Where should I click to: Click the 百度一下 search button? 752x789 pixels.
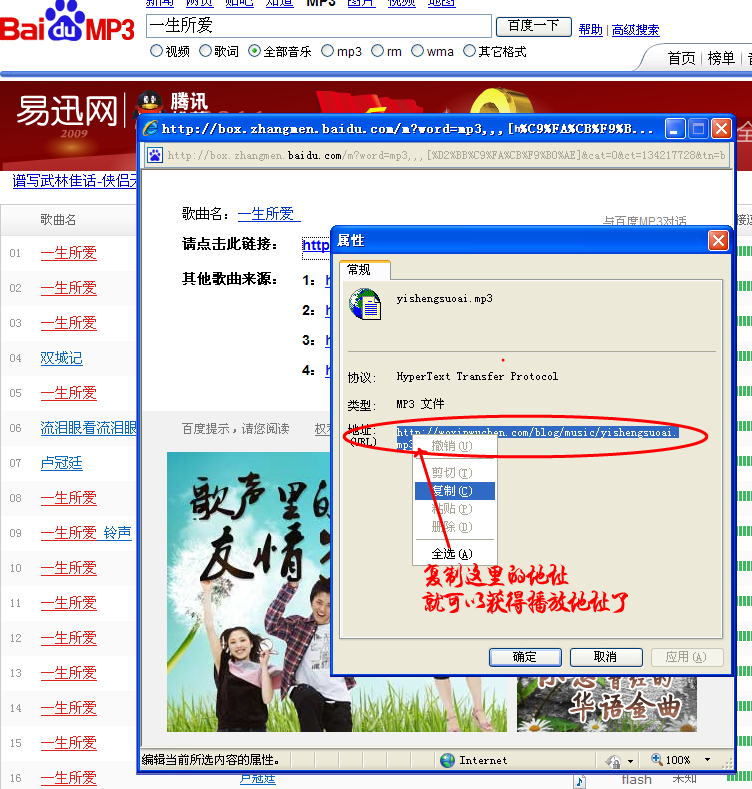coord(534,26)
